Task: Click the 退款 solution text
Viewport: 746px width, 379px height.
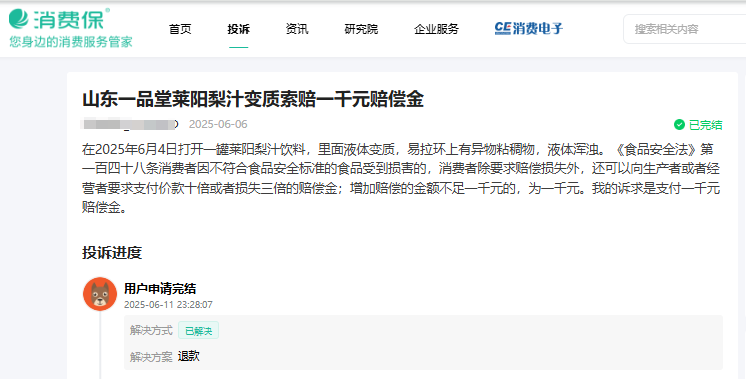Action: point(189,356)
